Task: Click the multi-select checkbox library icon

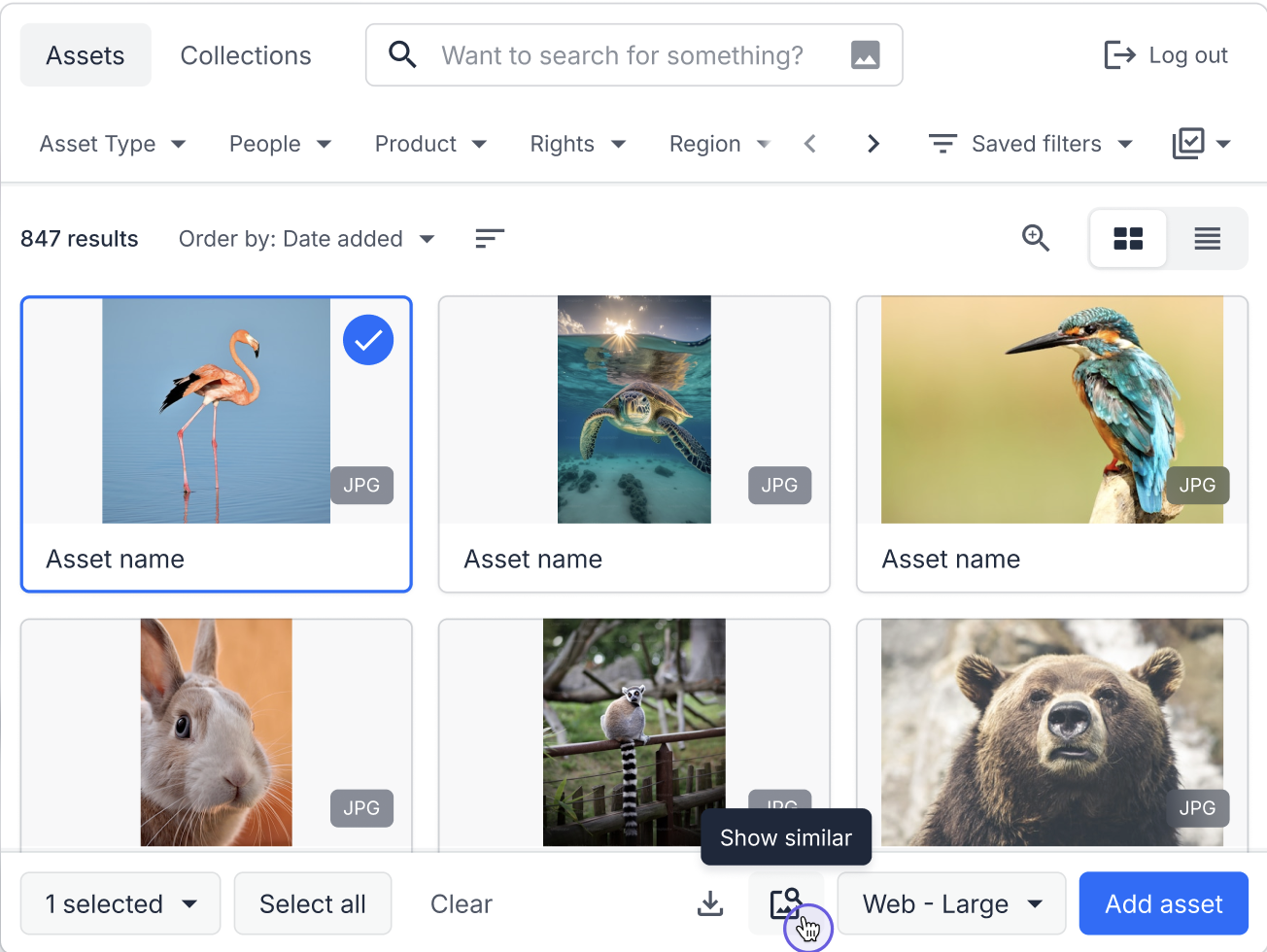Action: click(x=1188, y=144)
